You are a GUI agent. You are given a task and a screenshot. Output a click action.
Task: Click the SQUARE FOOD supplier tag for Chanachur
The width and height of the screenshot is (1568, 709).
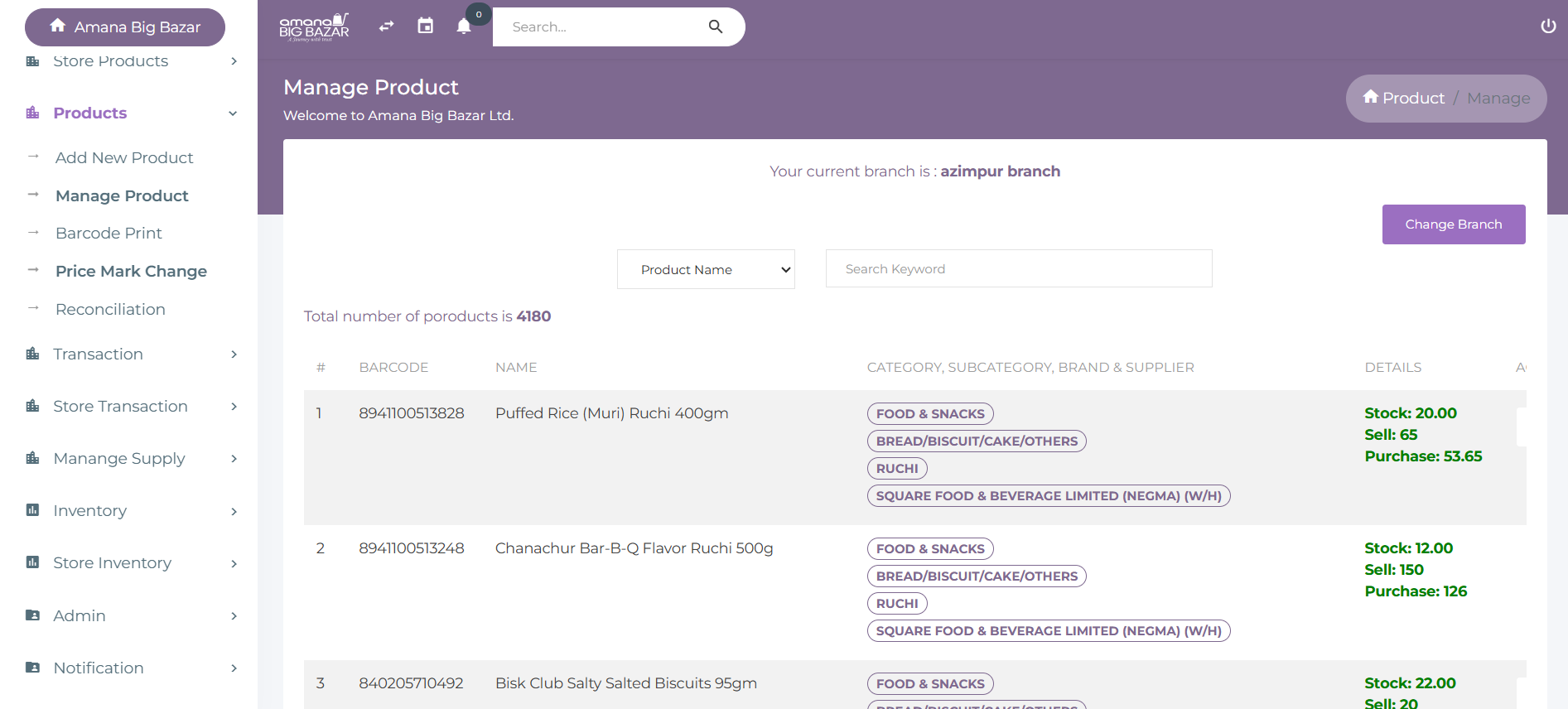1049,630
